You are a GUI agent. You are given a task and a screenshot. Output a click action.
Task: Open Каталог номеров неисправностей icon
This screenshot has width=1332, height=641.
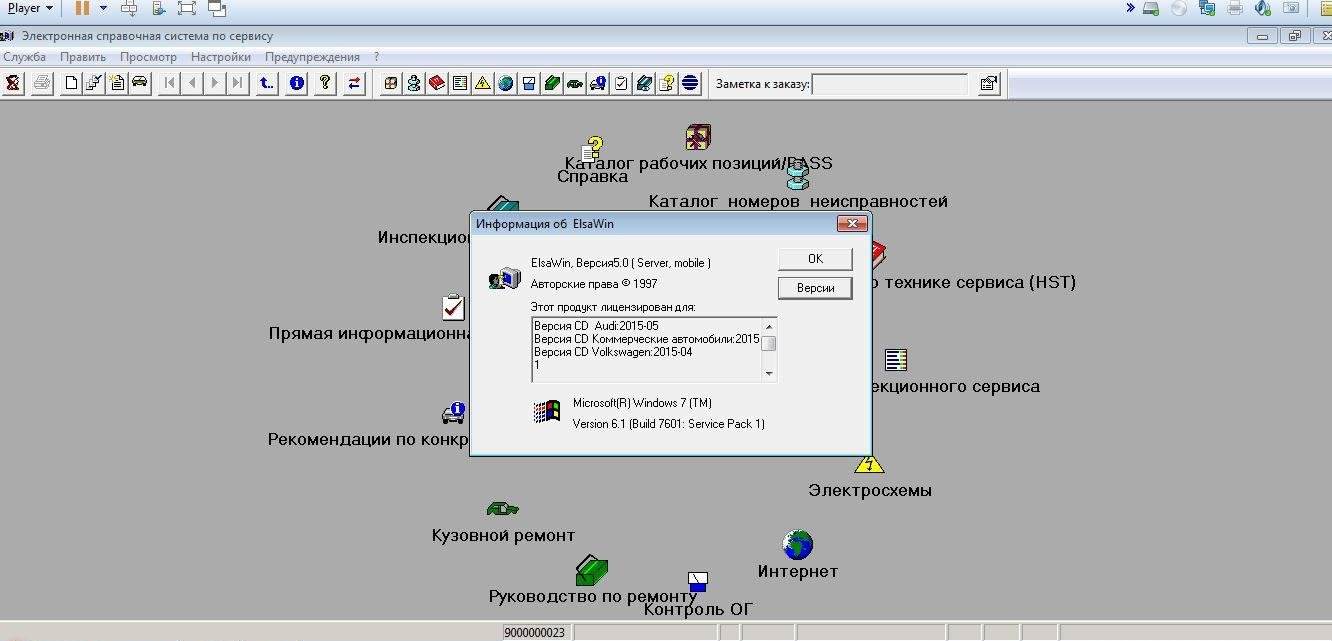click(796, 176)
